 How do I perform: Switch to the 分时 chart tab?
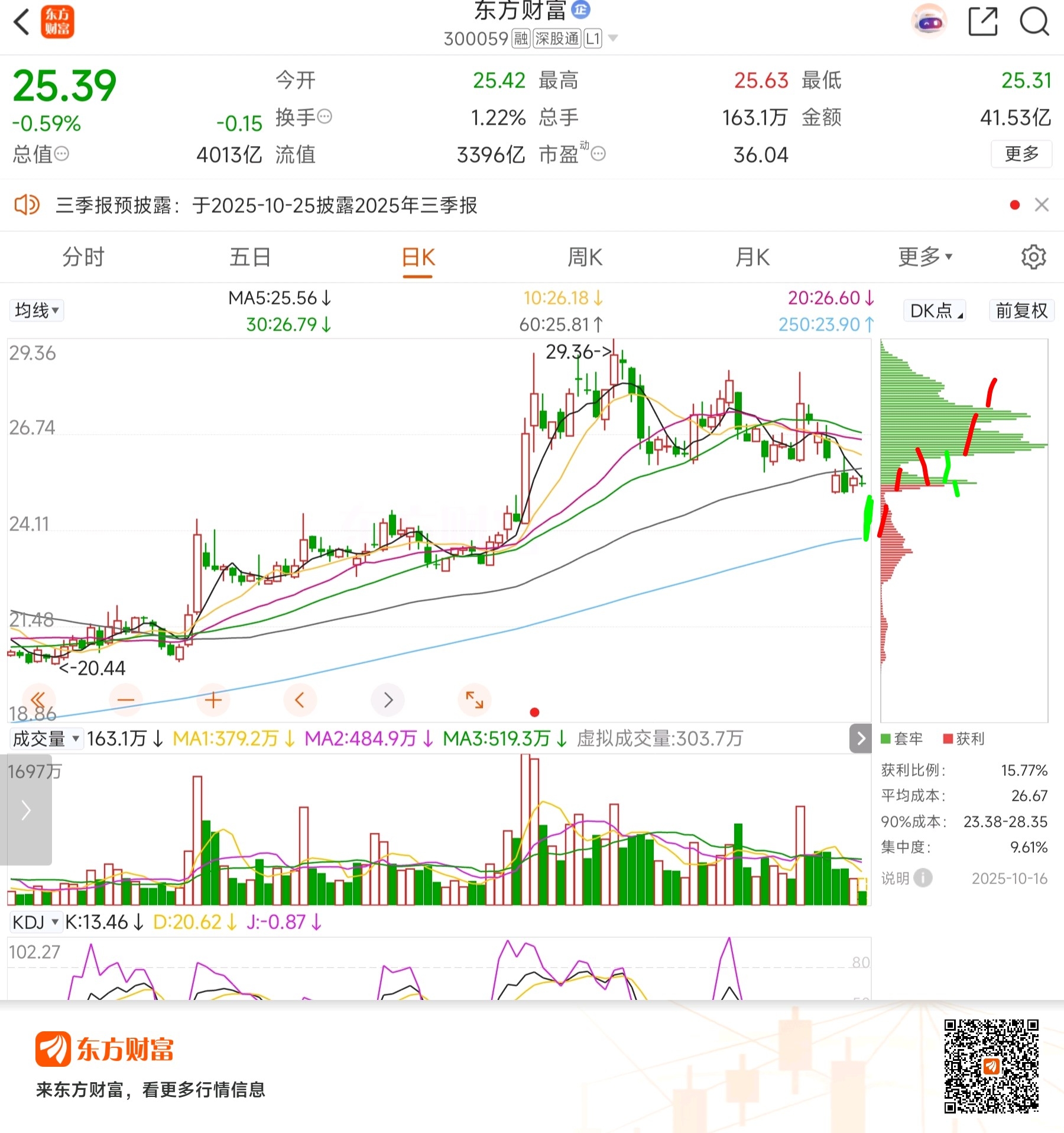pyautogui.click(x=83, y=257)
